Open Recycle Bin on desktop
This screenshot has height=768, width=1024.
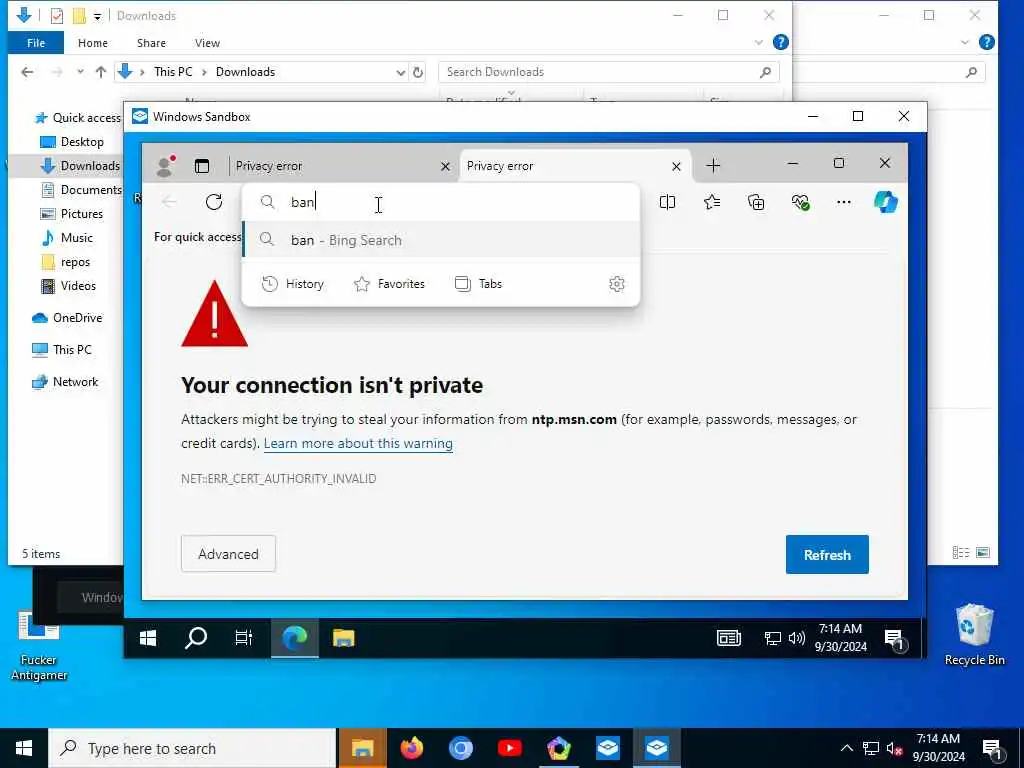[x=974, y=635]
